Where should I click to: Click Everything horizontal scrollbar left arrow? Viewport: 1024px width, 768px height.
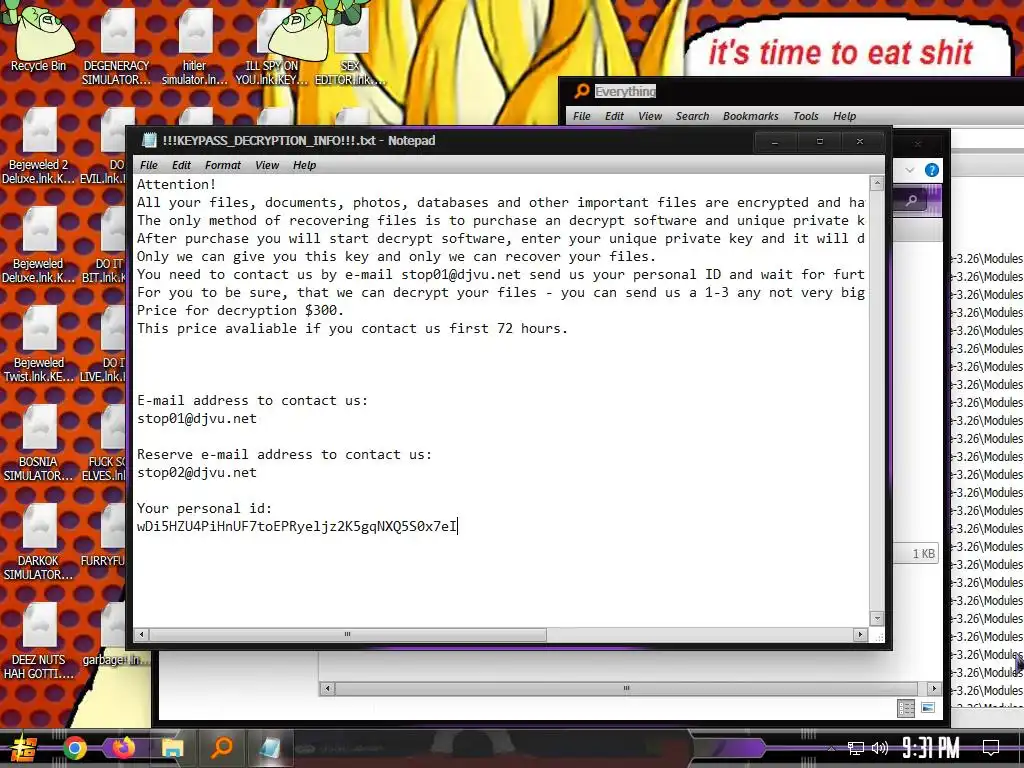pyautogui.click(x=327, y=688)
